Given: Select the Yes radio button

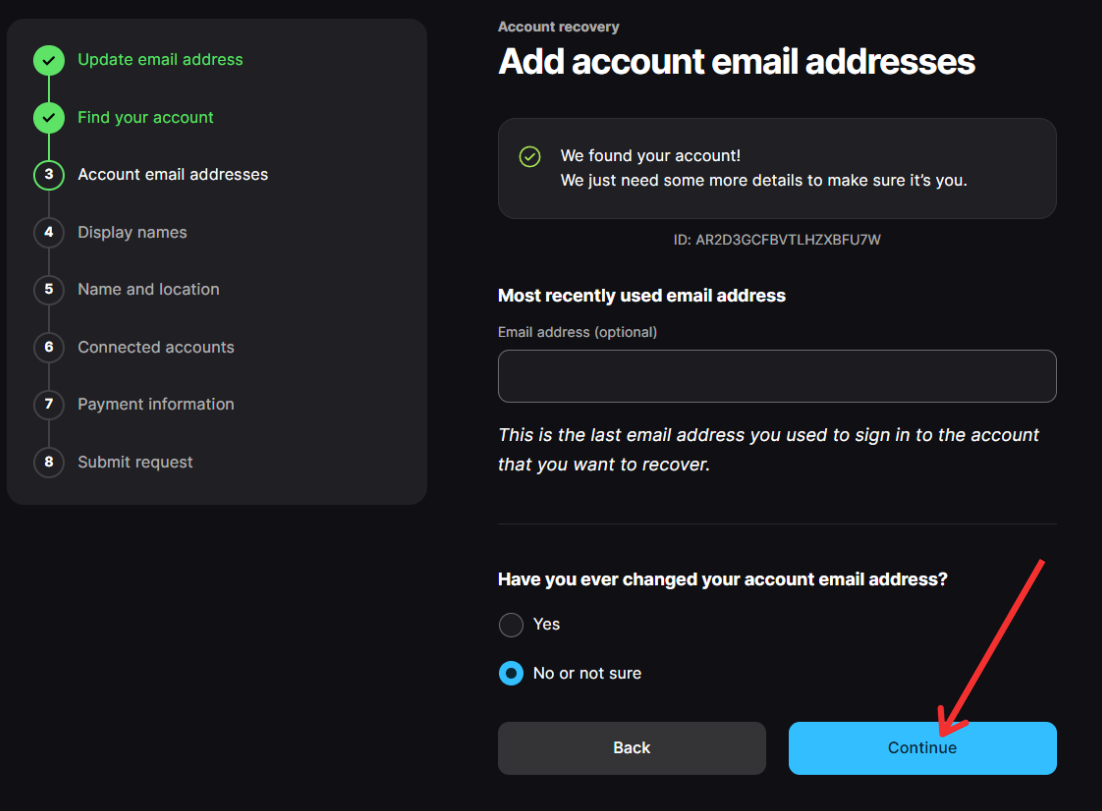Looking at the screenshot, I should (511, 625).
